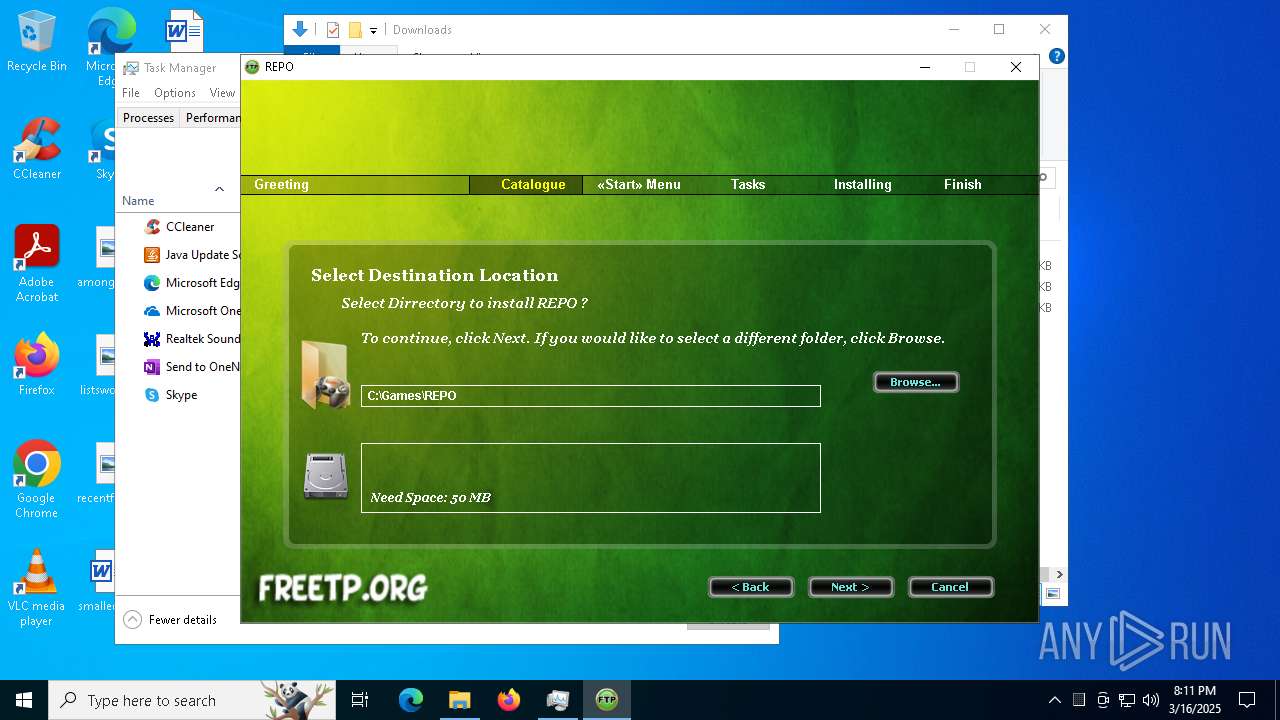Viewport: 1280px width, 720px height.
Task: Go back with the < Back button
Action: (x=751, y=587)
